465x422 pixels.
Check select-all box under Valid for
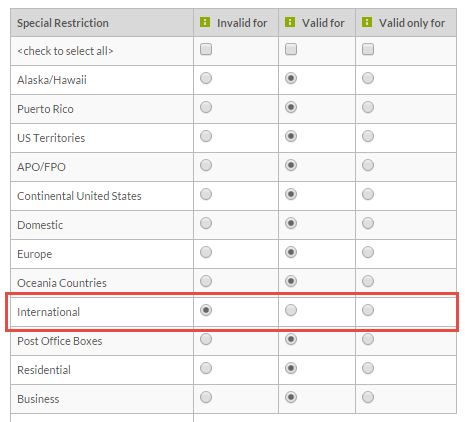pyautogui.click(x=291, y=49)
